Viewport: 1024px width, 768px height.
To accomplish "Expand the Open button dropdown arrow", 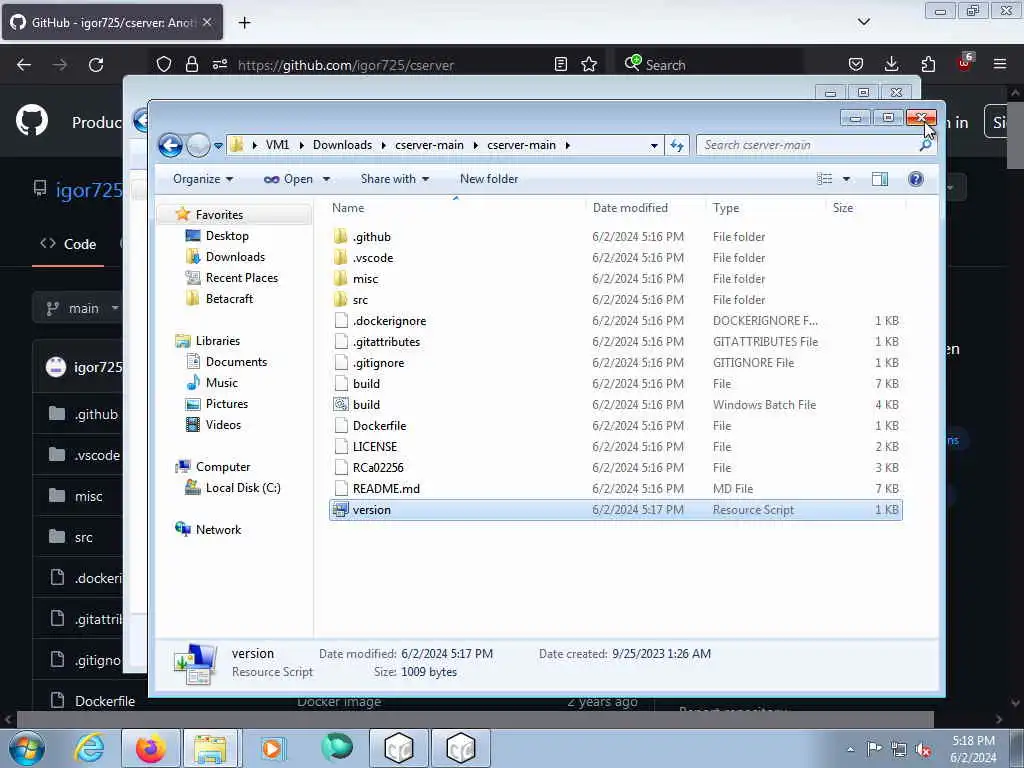I will pyautogui.click(x=326, y=179).
